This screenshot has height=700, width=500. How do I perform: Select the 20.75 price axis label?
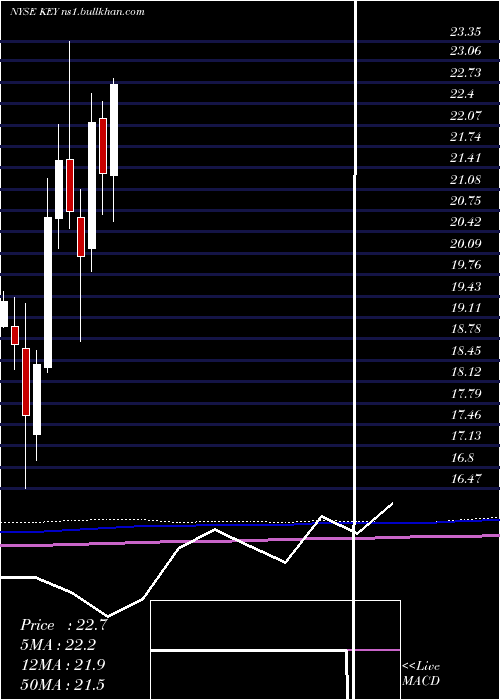pos(466,201)
